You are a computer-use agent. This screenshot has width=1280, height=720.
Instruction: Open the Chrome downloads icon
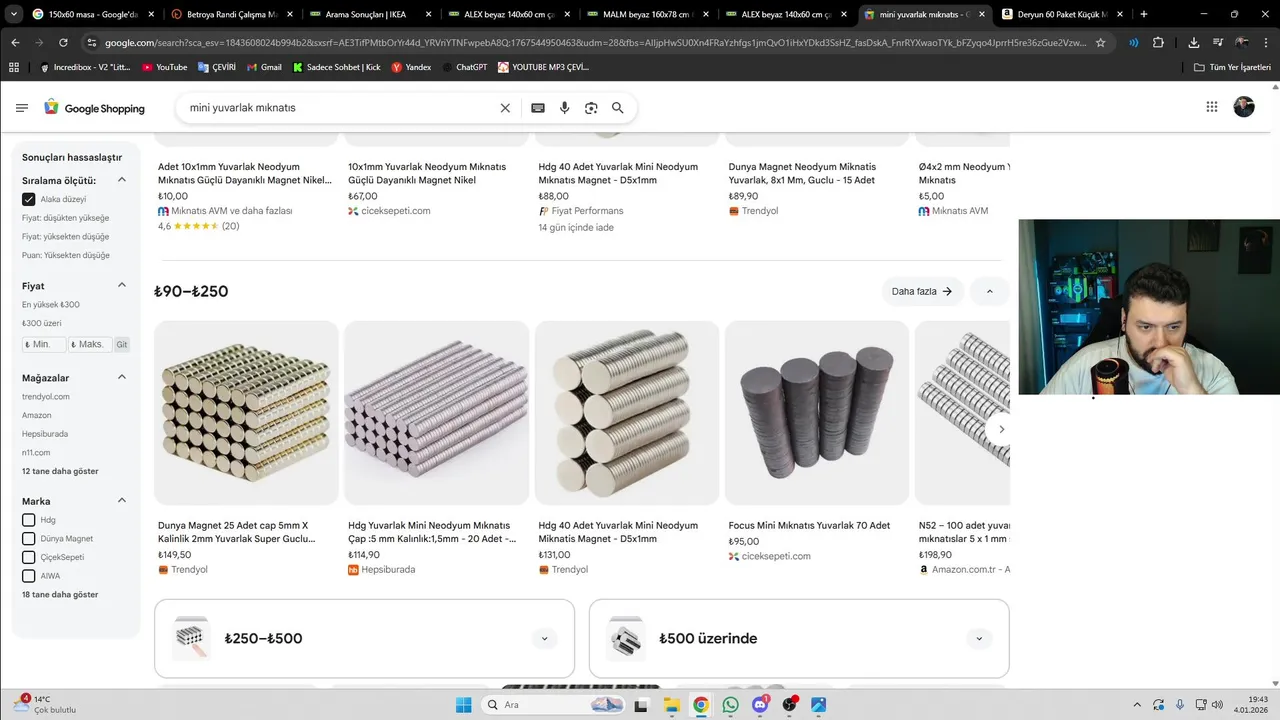[1194, 43]
